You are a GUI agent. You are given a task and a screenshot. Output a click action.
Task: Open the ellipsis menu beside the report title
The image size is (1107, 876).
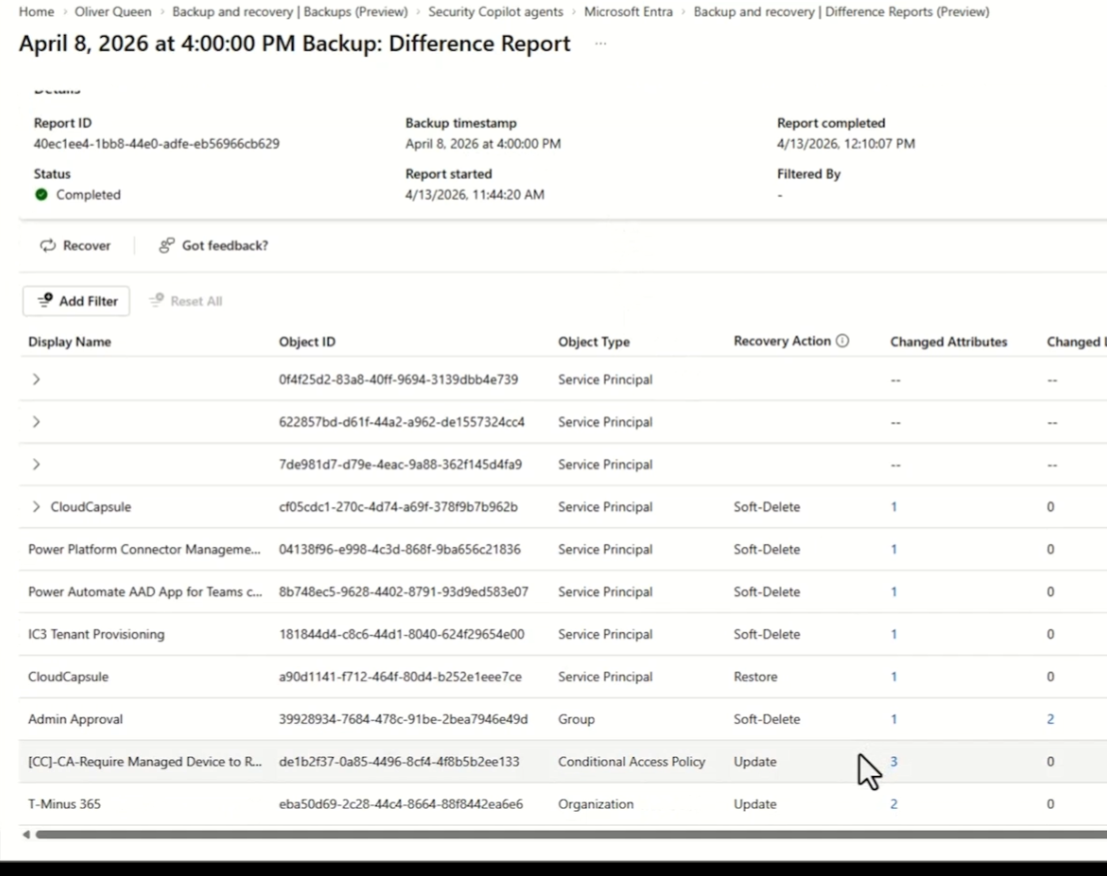click(x=600, y=44)
